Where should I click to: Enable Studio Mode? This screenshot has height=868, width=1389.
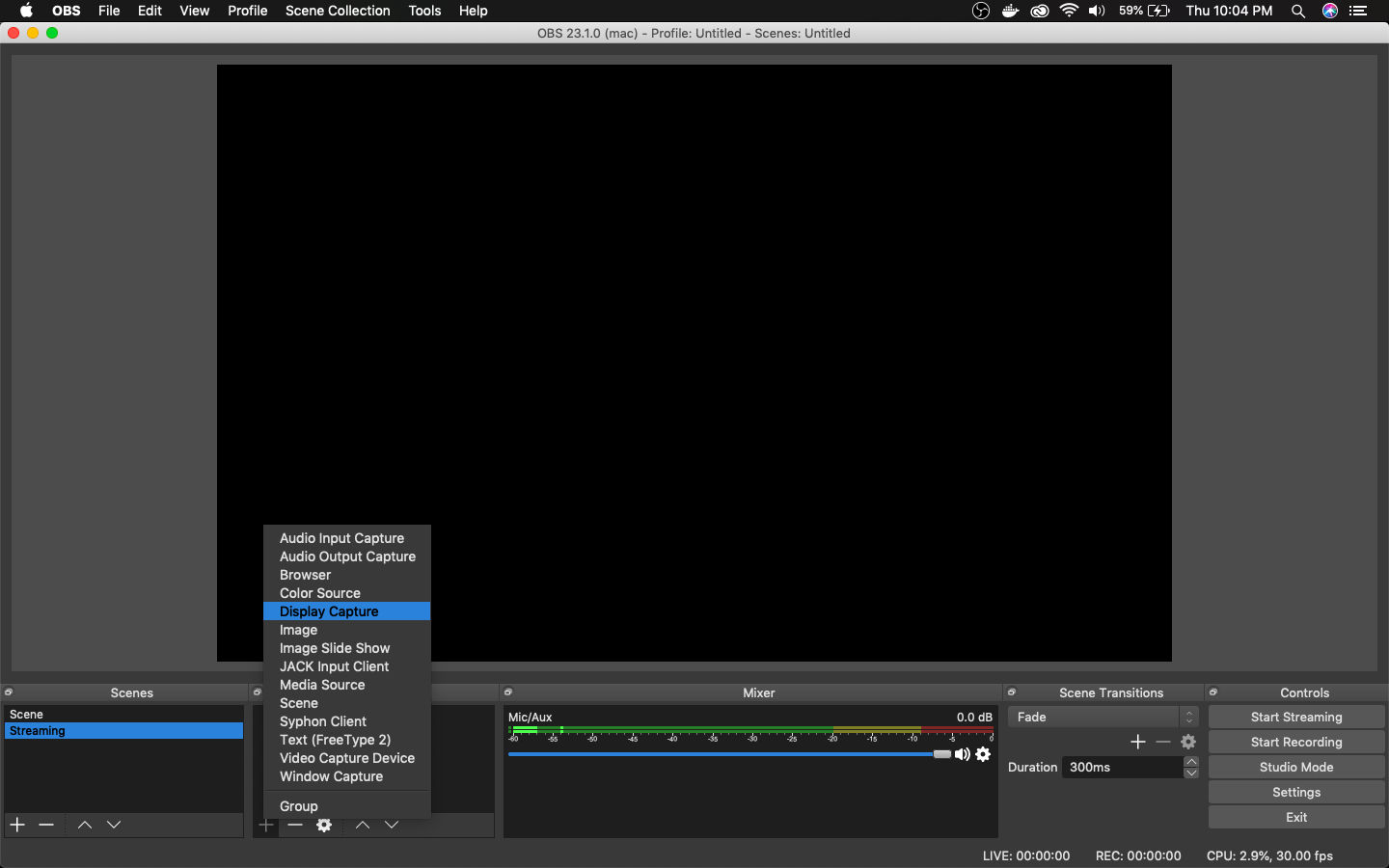coord(1296,767)
